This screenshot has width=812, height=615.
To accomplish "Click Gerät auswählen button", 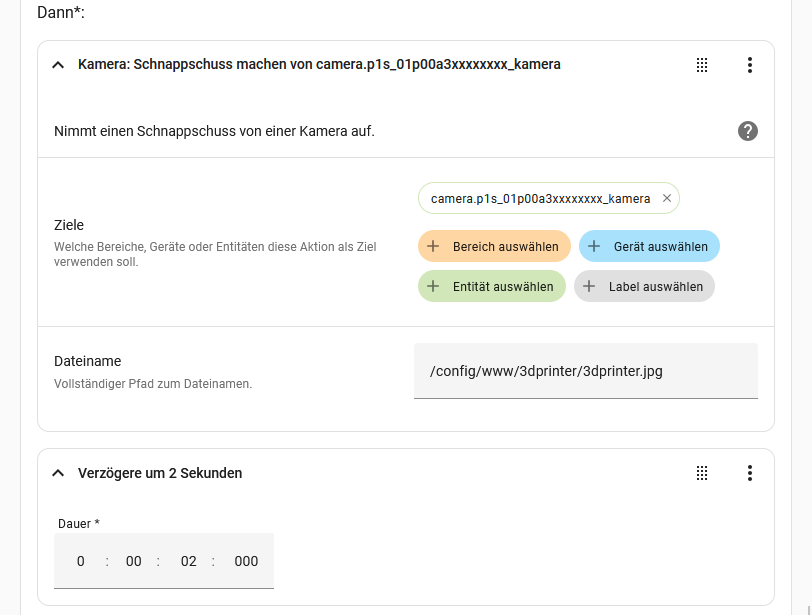I will click(649, 246).
